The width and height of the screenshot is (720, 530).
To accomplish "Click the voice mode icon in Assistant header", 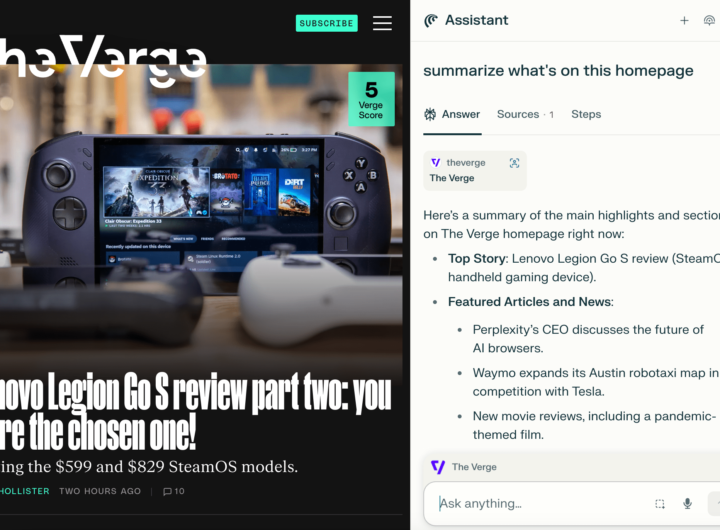I will (x=709, y=21).
